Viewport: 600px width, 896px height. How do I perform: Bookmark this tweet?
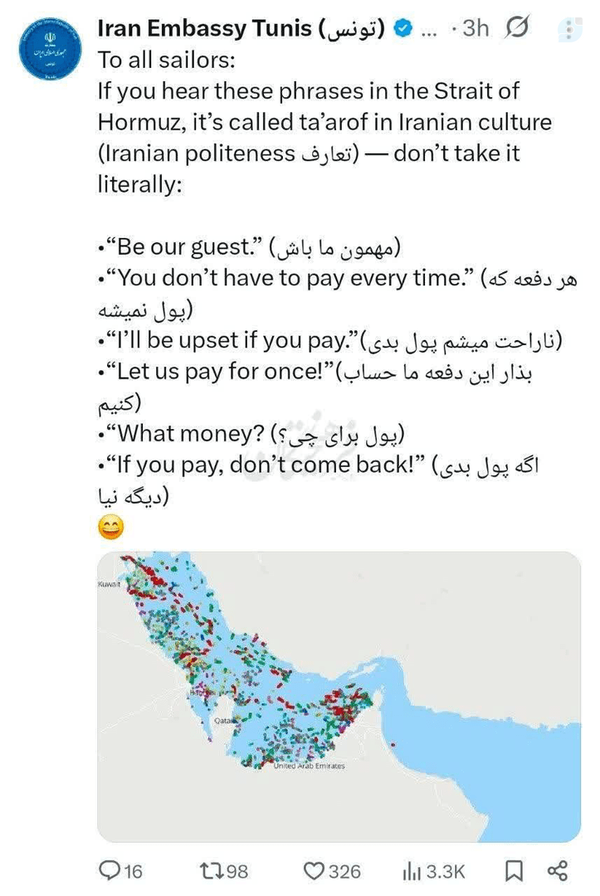514,871
